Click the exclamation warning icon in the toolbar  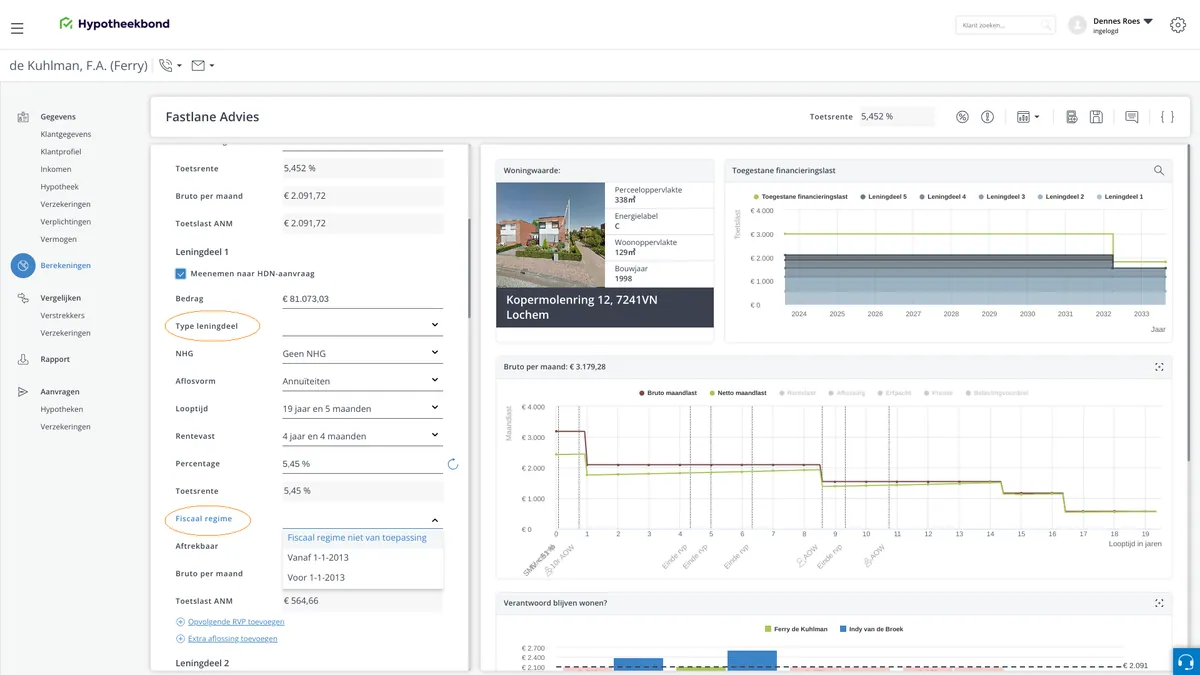987,117
